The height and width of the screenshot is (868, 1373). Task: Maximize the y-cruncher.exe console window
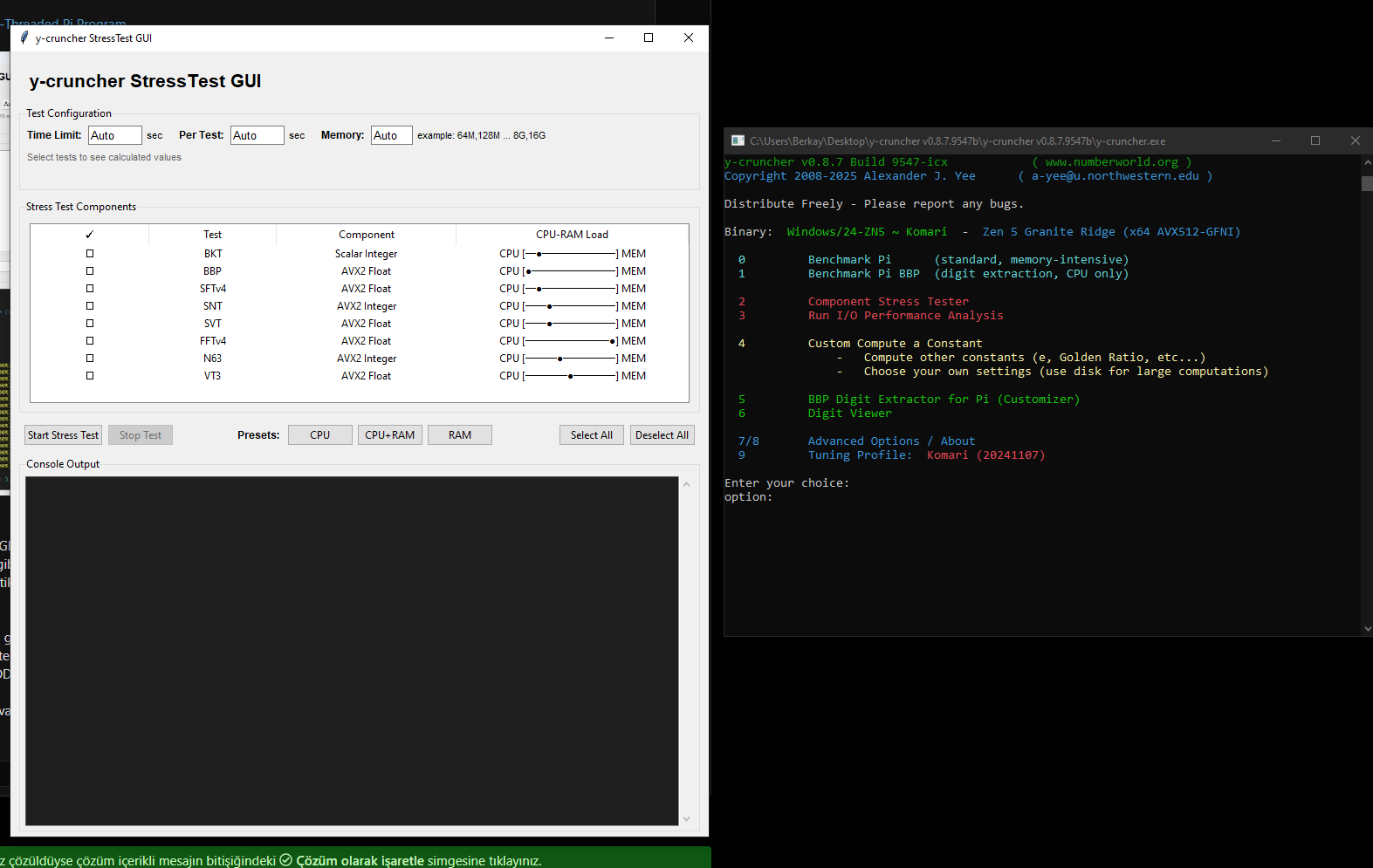1315,140
